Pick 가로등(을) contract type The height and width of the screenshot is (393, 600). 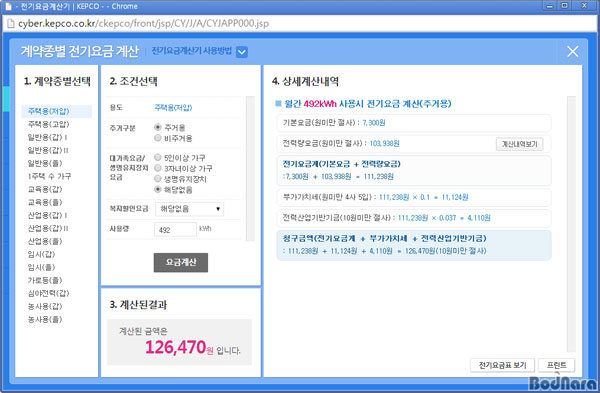[45, 280]
